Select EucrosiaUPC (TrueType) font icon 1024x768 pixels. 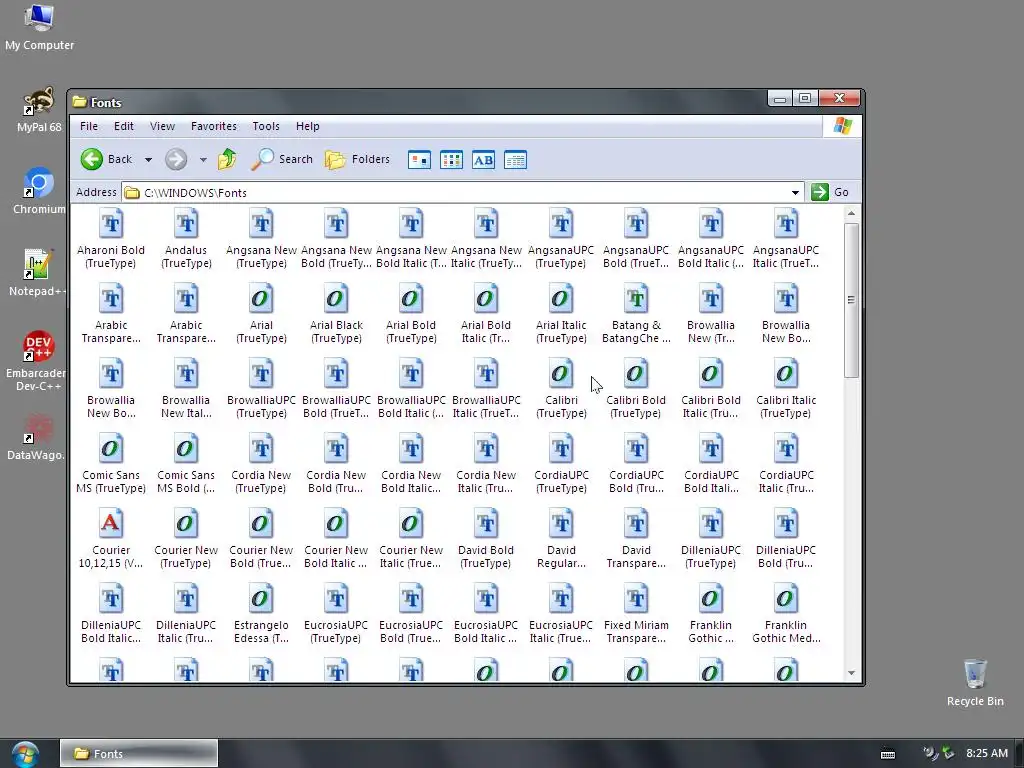336,600
